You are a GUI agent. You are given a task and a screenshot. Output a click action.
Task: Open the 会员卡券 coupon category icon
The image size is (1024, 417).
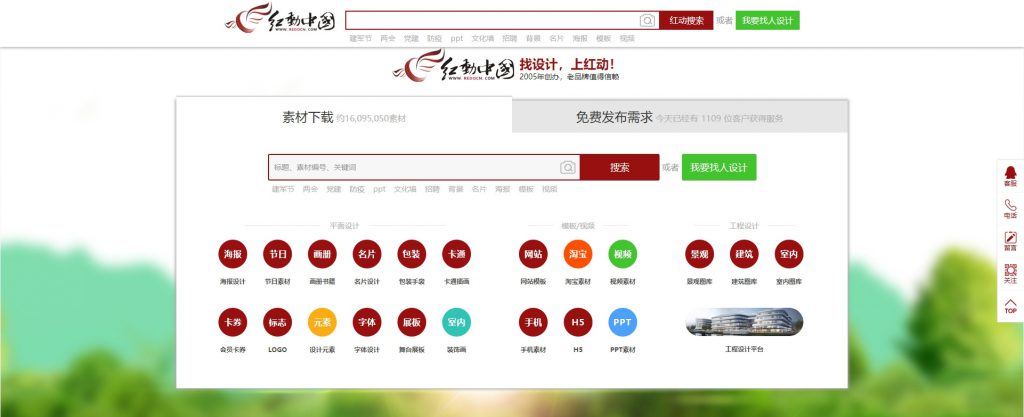coord(232,322)
